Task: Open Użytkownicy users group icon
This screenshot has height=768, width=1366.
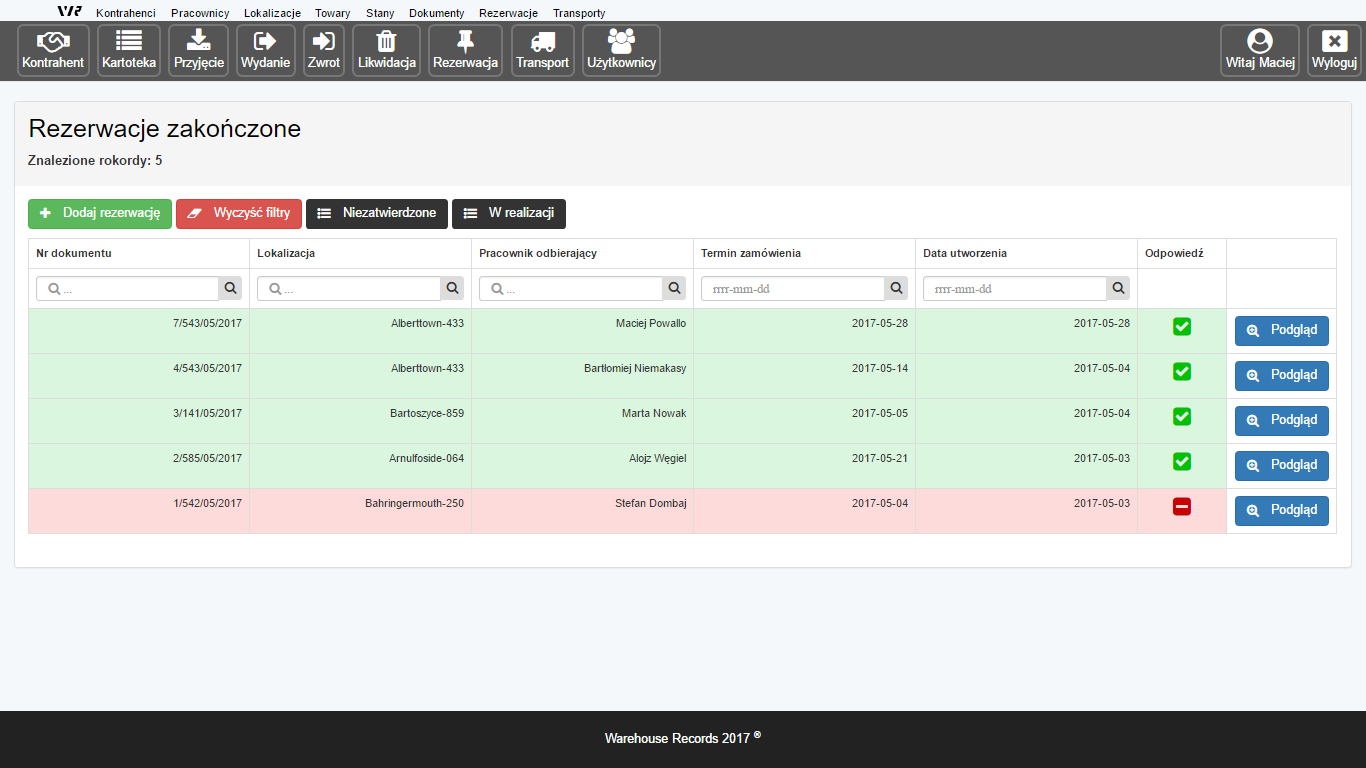Action: pos(621,41)
